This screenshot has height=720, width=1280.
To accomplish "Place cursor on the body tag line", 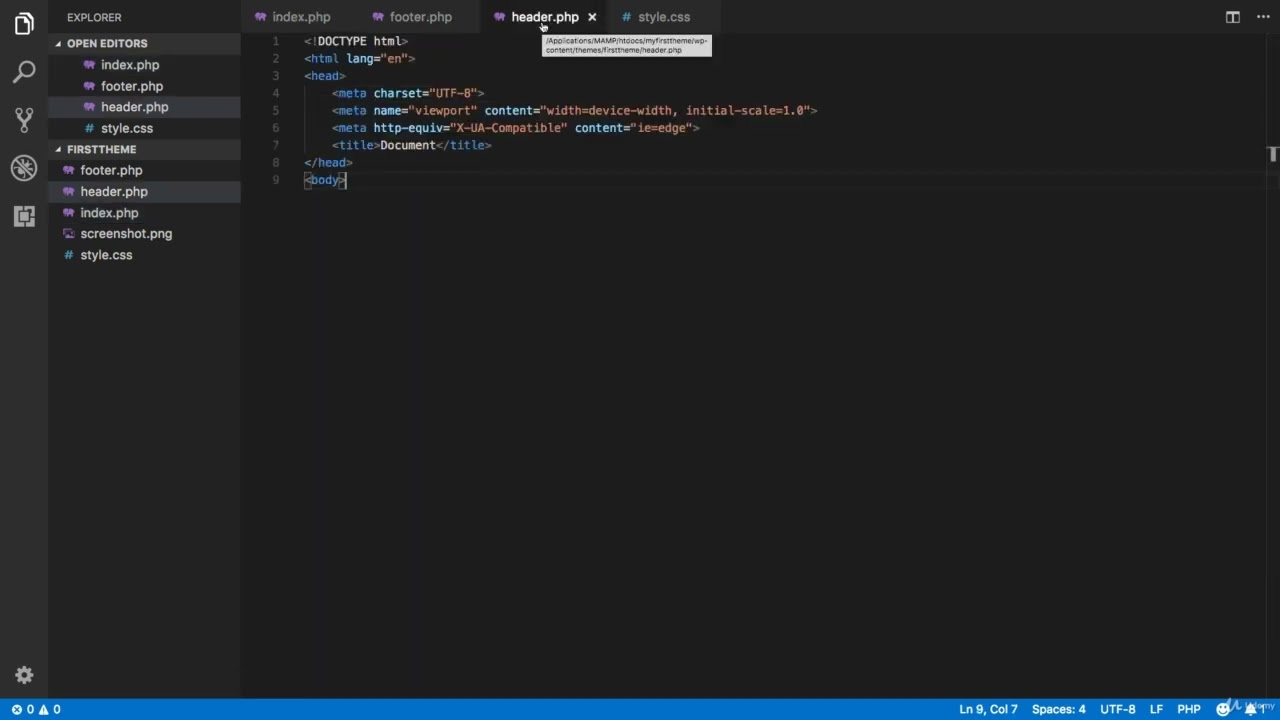I will point(325,180).
